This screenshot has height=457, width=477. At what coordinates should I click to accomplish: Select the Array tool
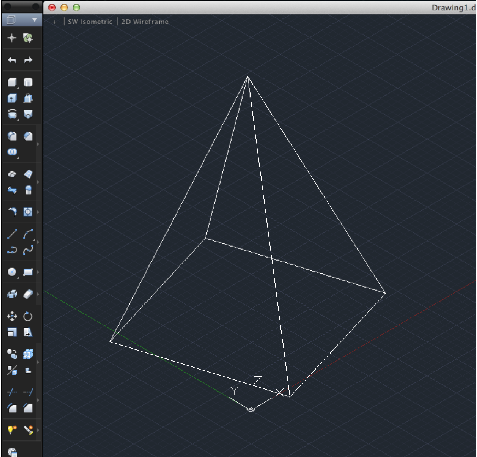click(28, 354)
